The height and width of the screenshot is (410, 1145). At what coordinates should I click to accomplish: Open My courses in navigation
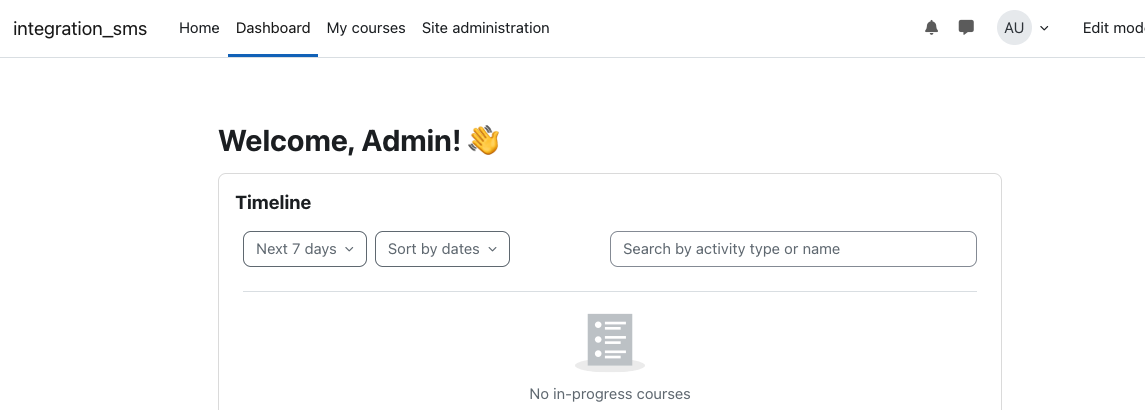[366, 28]
